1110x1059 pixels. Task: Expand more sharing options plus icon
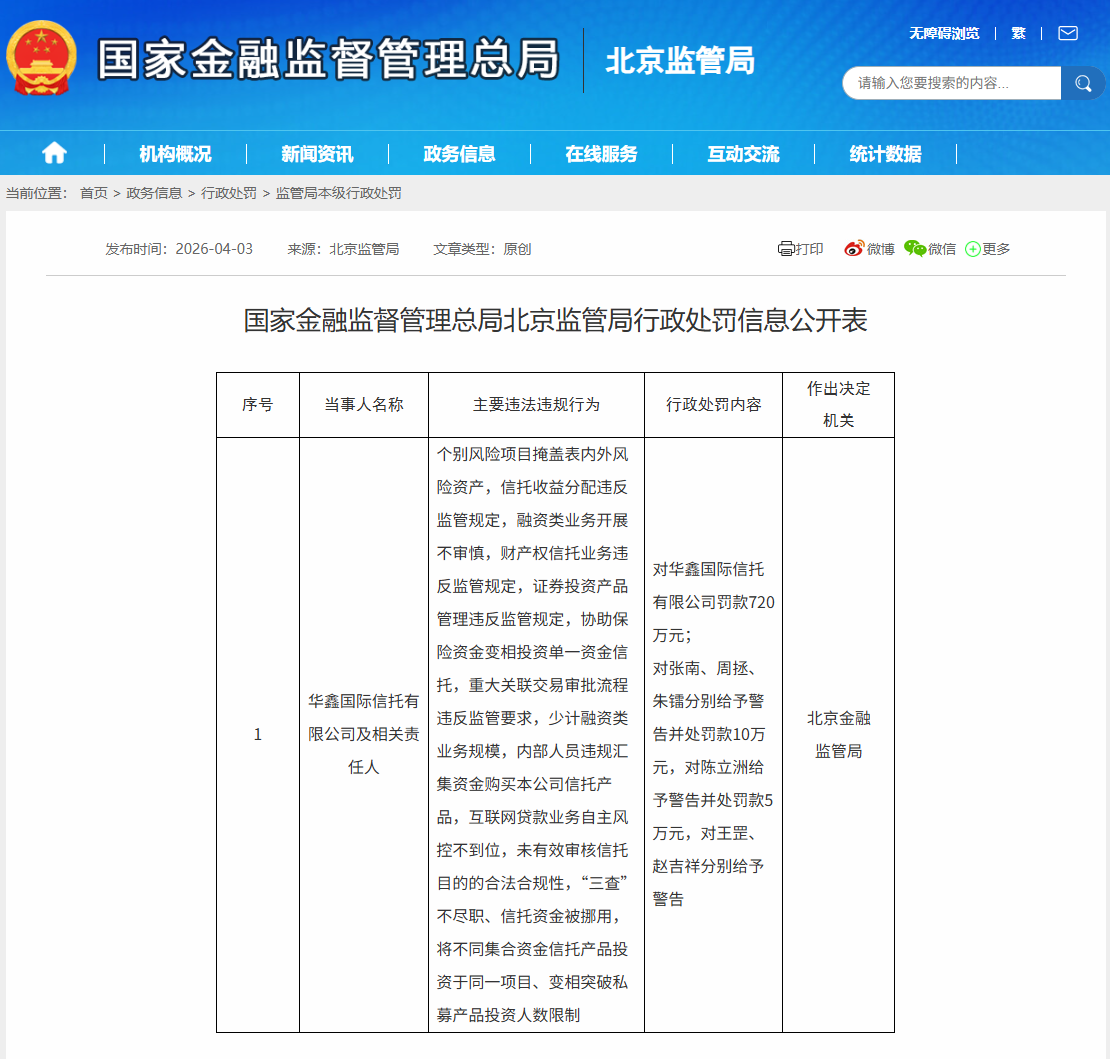(x=973, y=249)
